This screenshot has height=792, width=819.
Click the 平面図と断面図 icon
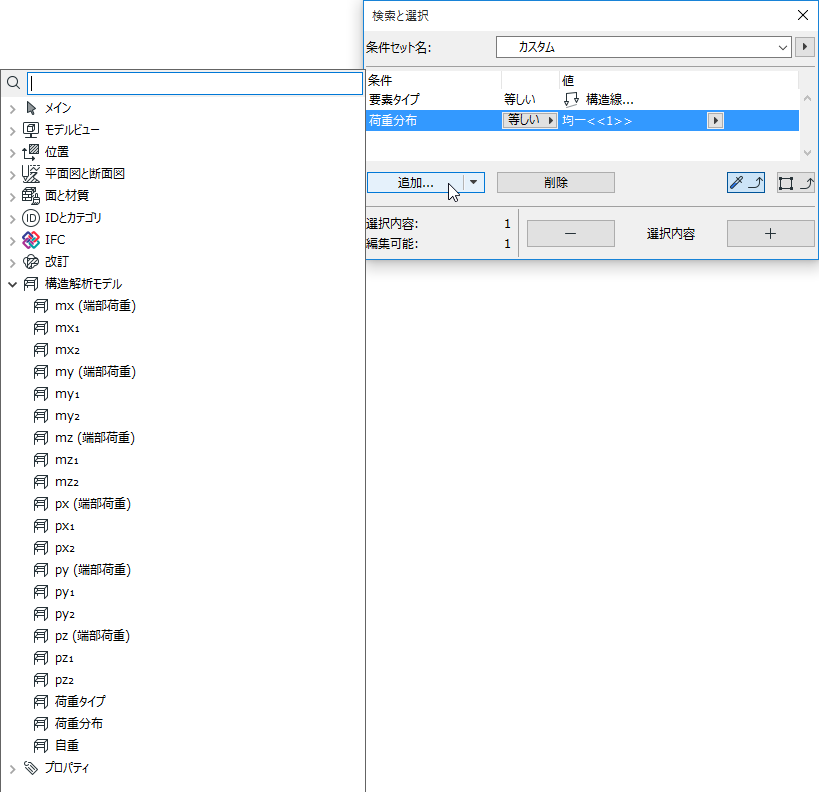(x=31, y=174)
